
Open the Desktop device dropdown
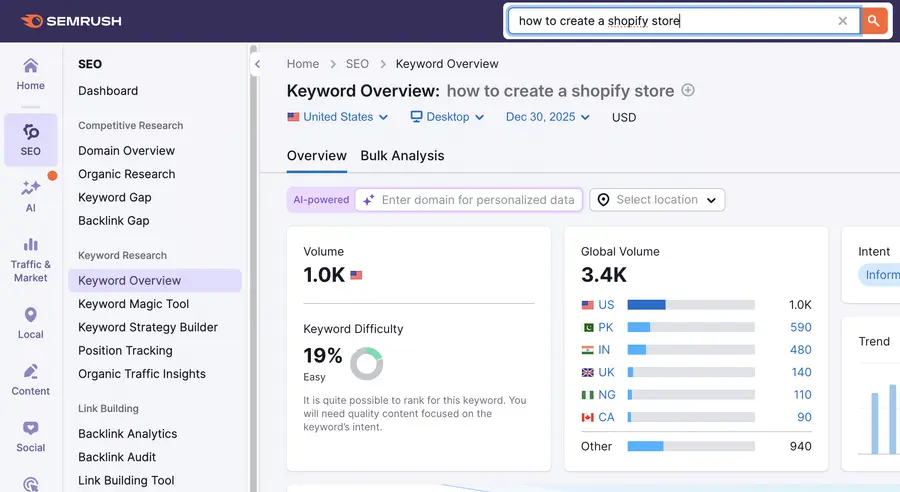(x=447, y=117)
